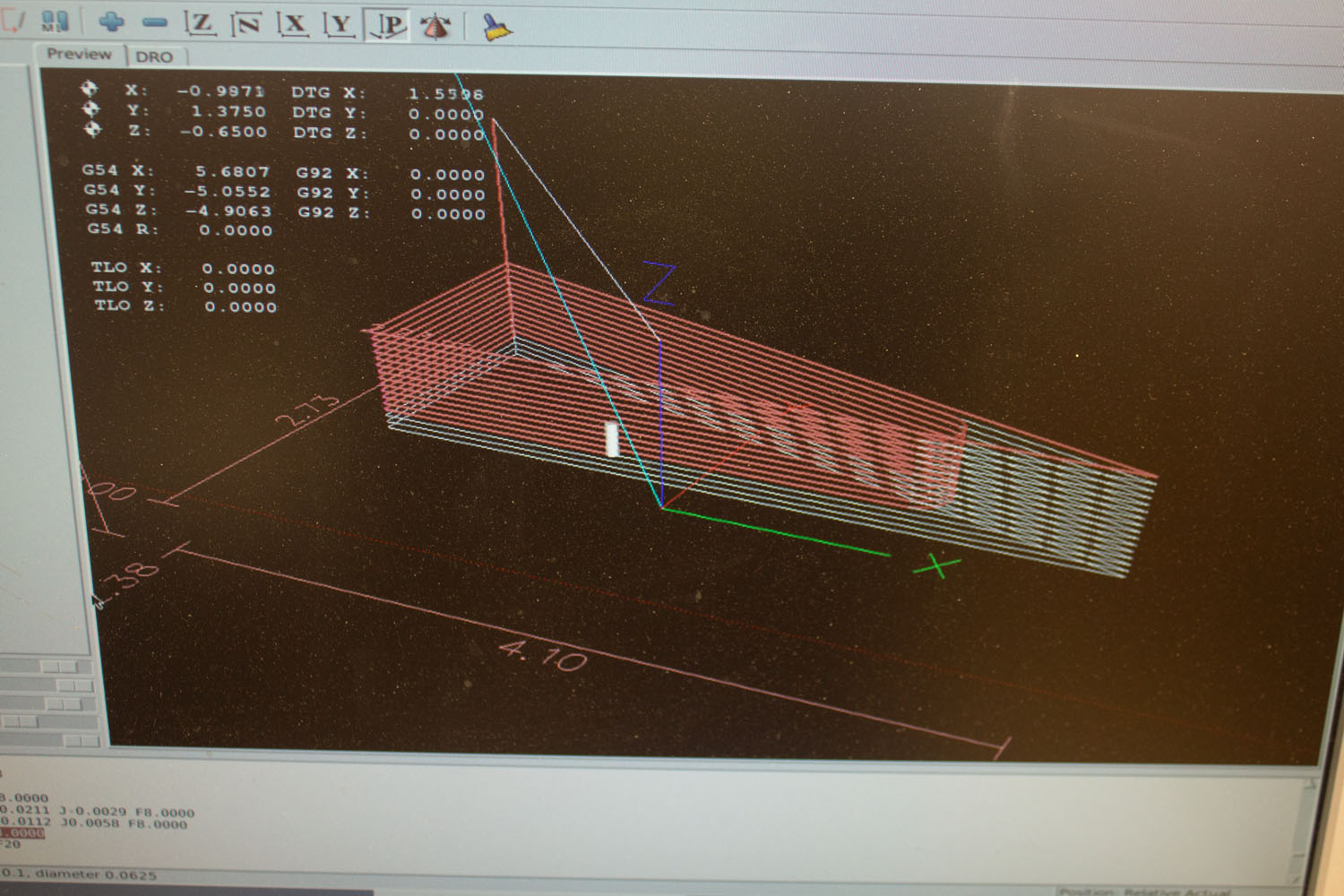The image size is (1344, 896).
Task: Select the highlighted red G-code line
Action: click(x=22, y=832)
